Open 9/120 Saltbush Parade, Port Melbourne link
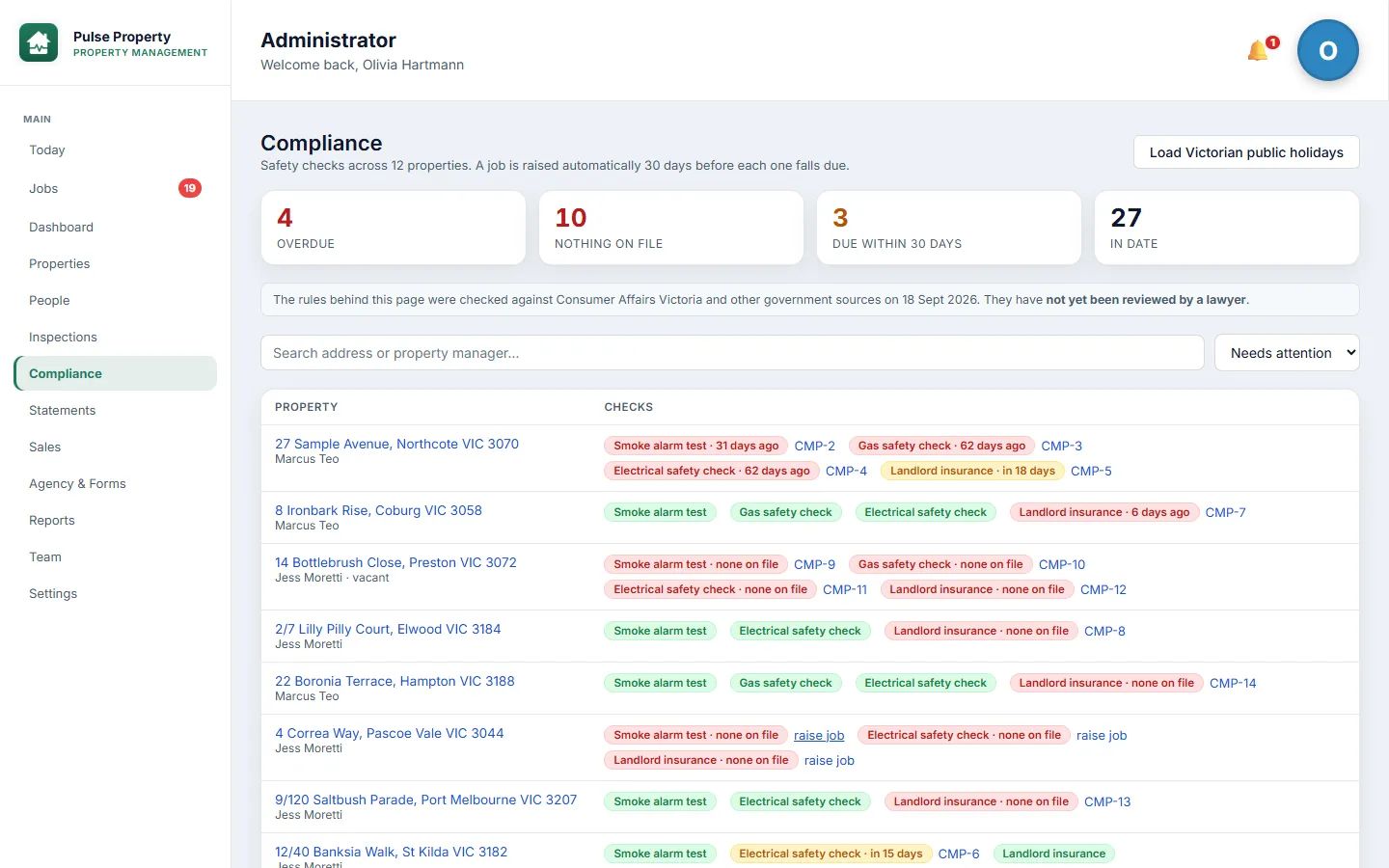 [425, 800]
